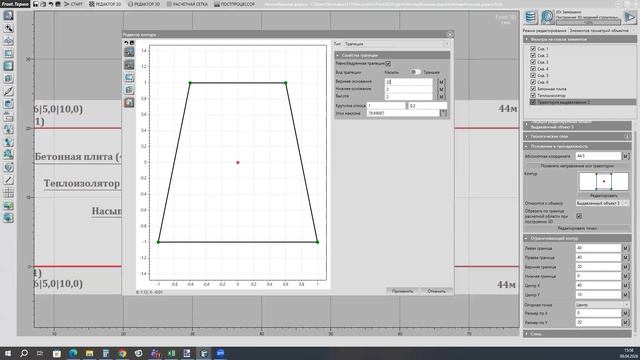Image resolution: width=640 pixels, height=360 pixels.
Task: Click the undo arrow in the top toolbar
Action: (51, 4)
